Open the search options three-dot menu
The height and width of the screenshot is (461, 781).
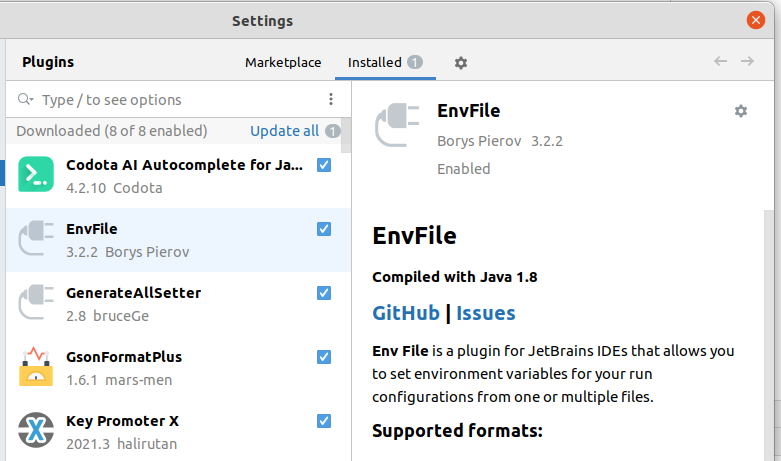[331, 99]
